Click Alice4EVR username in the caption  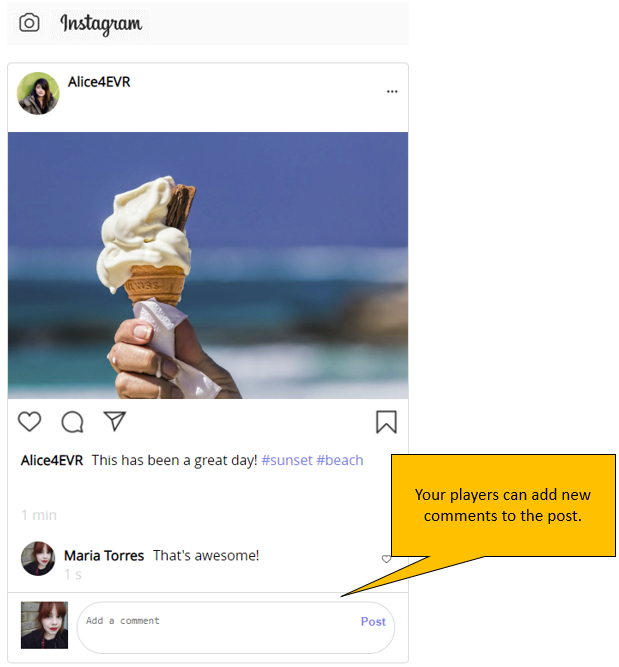52,460
